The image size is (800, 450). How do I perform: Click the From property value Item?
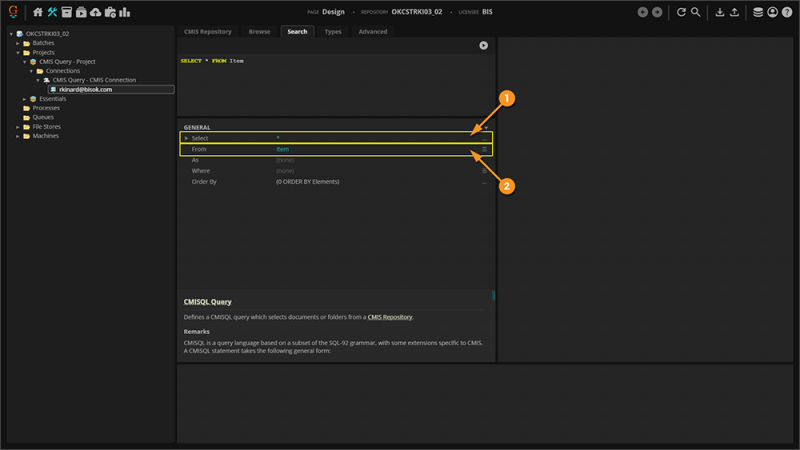(x=282, y=149)
